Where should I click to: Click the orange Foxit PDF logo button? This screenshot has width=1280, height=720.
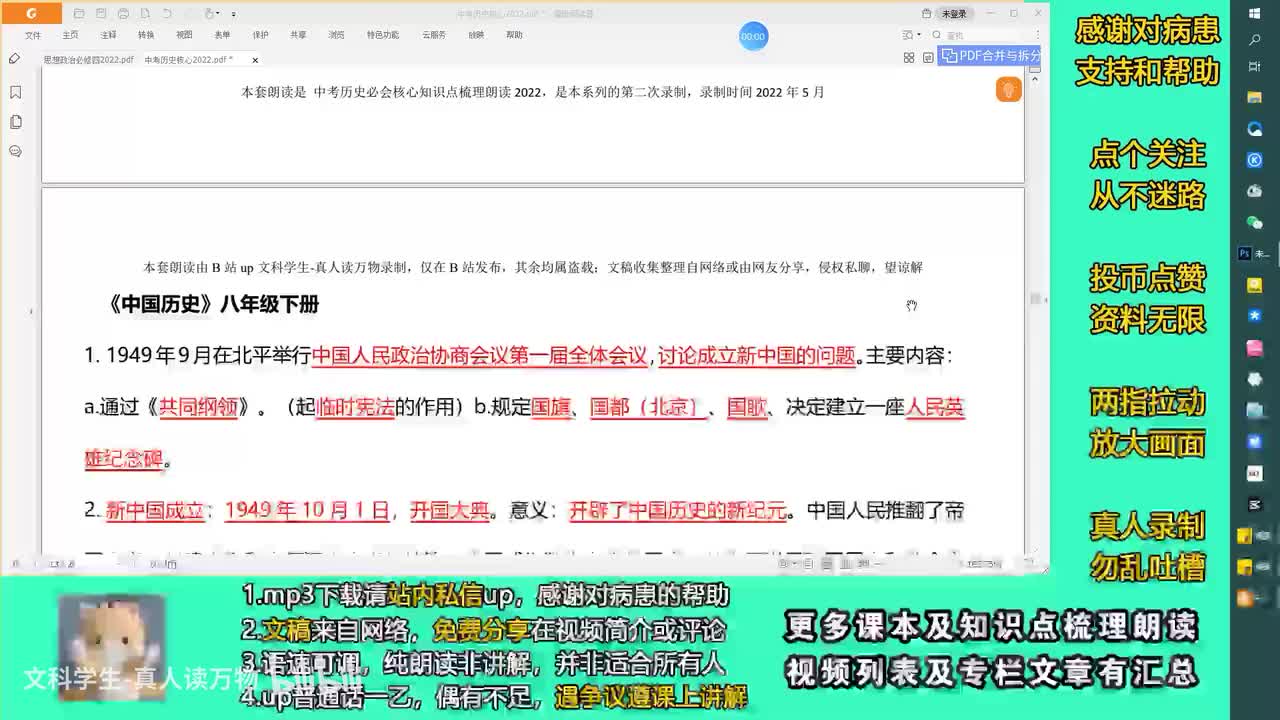(x=31, y=13)
